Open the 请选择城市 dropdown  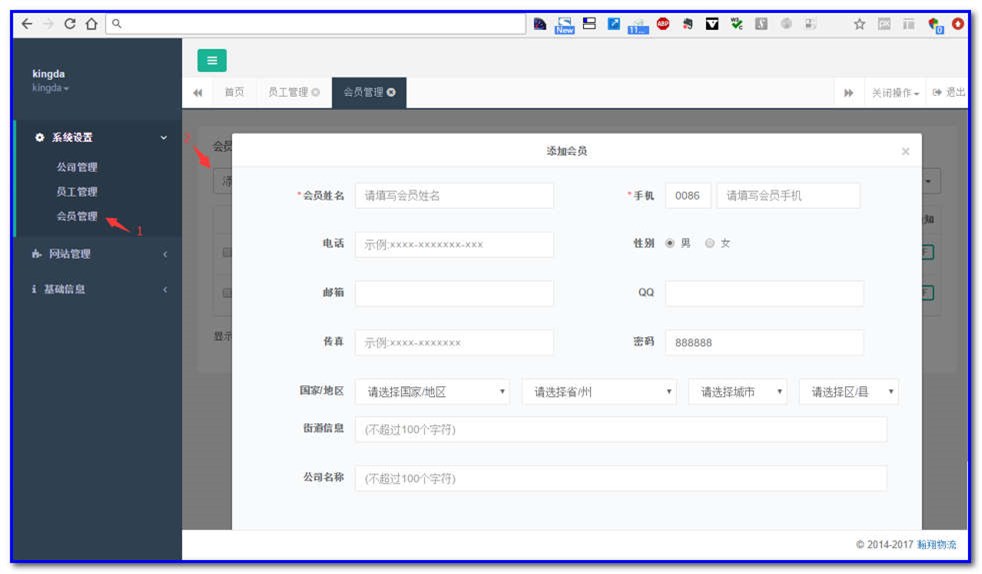coord(738,392)
